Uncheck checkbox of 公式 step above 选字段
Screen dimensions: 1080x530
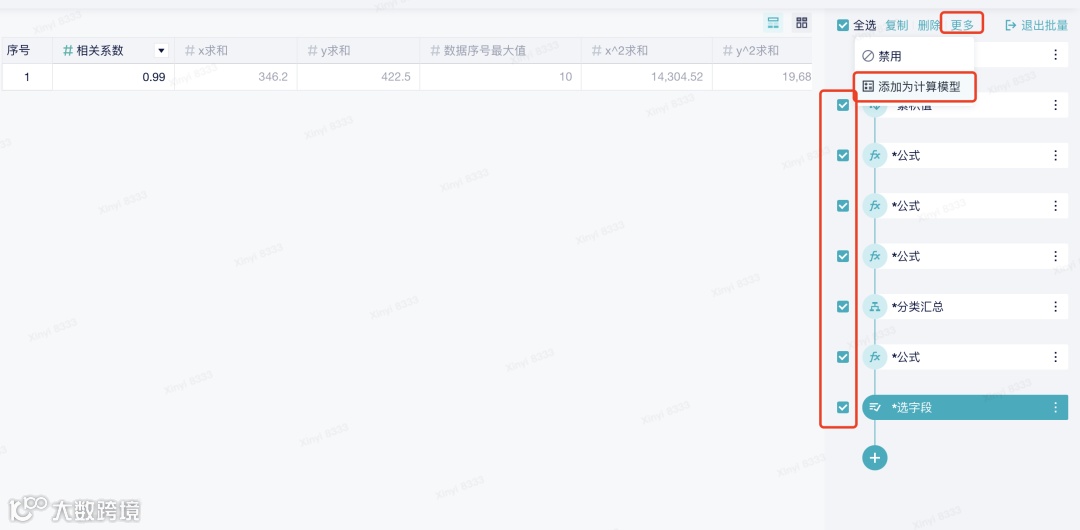click(842, 357)
